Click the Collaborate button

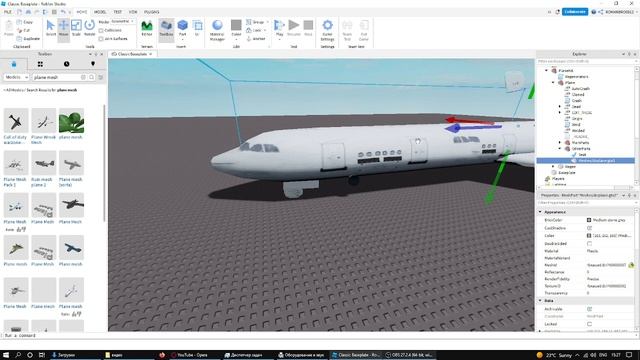click(575, 12)
